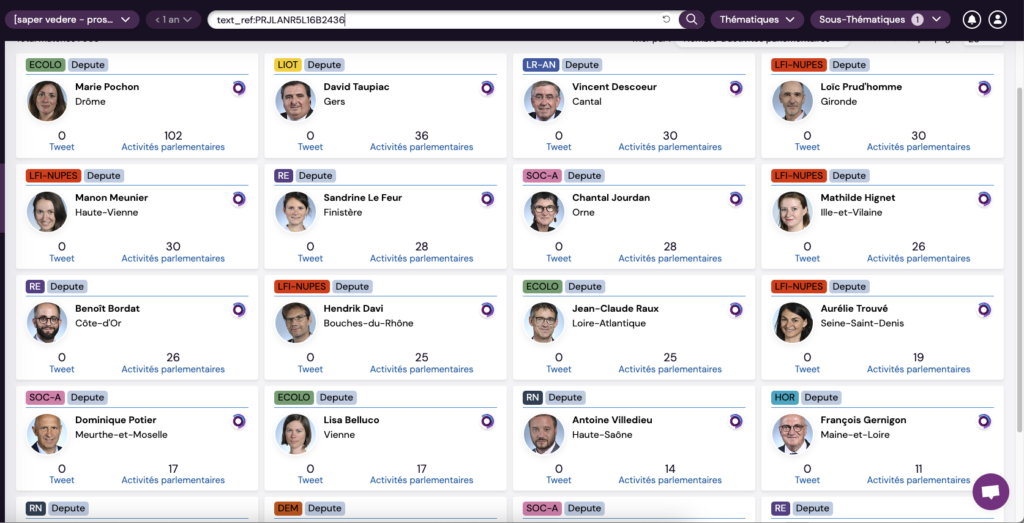Click the LFI-NUPES tag on Manon Meunier's card

[53, 176]
